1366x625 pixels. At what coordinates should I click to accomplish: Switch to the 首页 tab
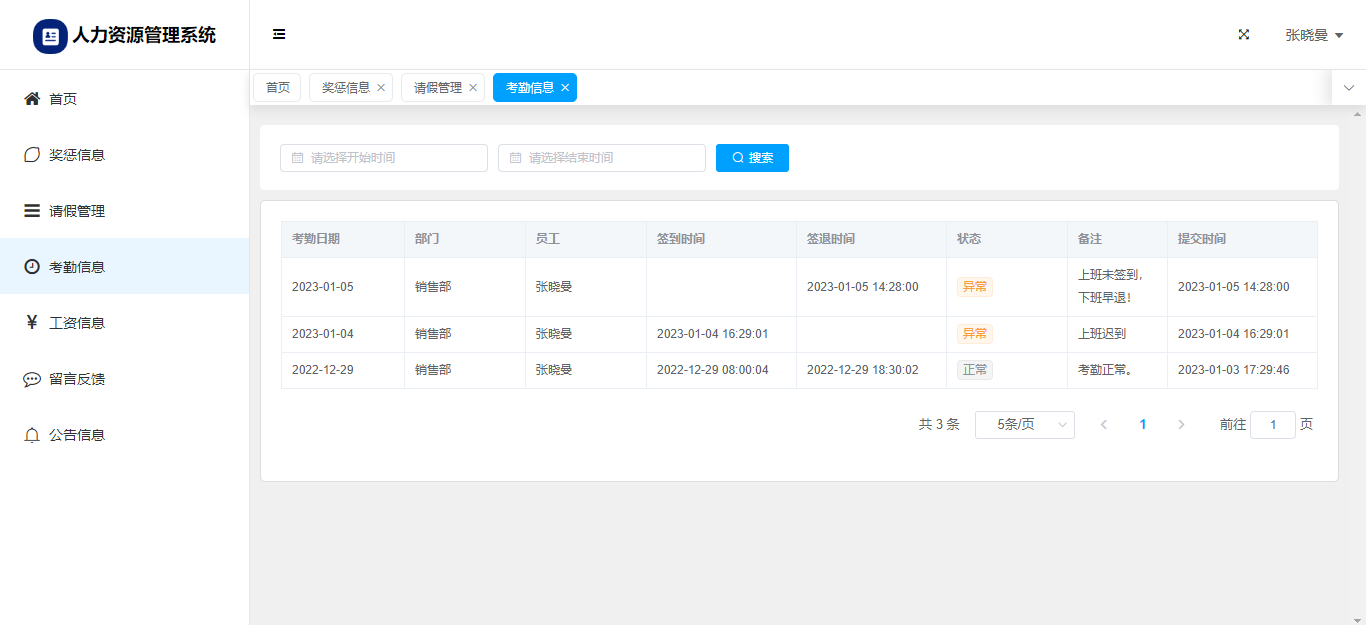[x=277, y=88]
